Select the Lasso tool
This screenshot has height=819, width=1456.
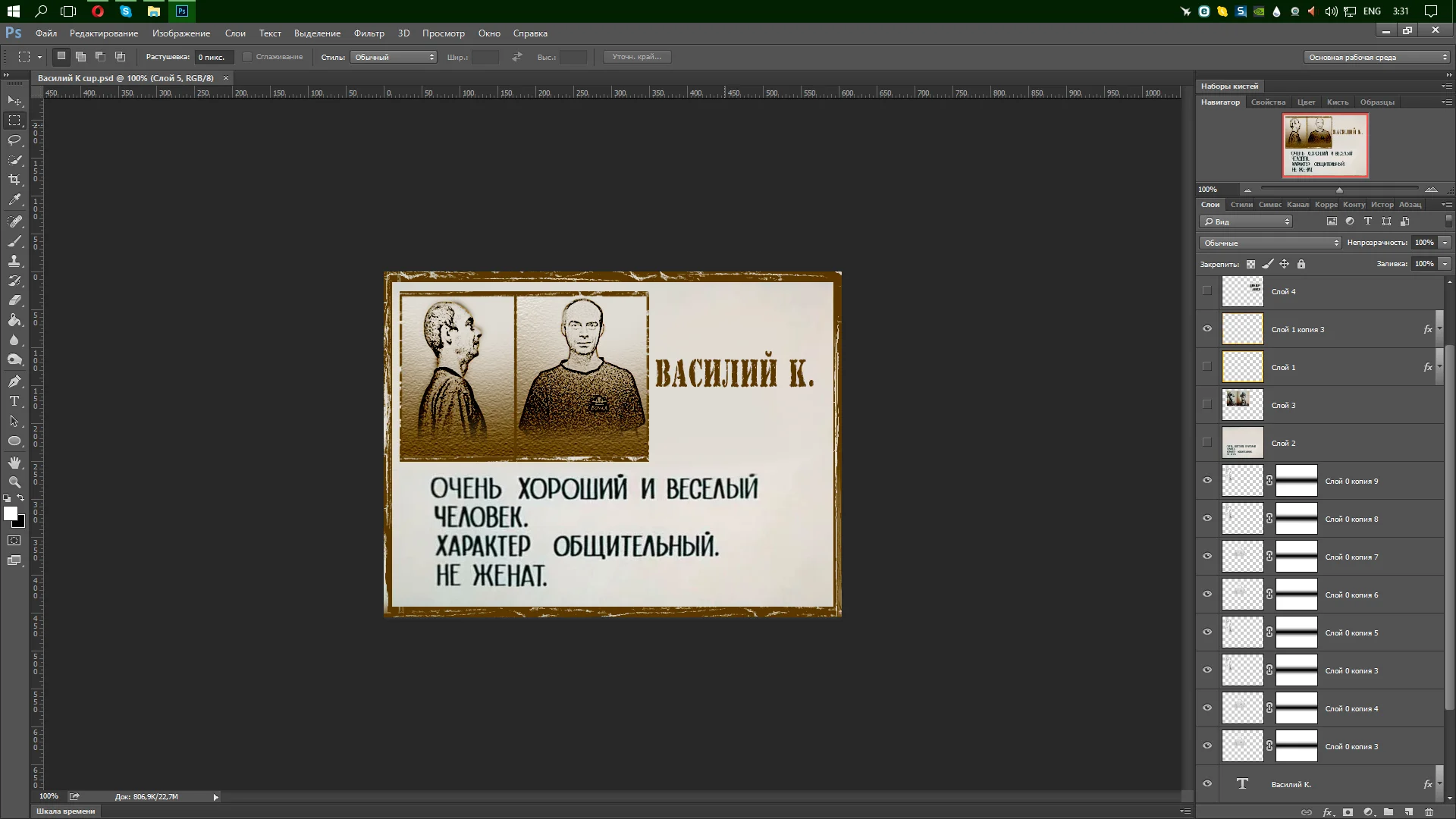[14, 140]
